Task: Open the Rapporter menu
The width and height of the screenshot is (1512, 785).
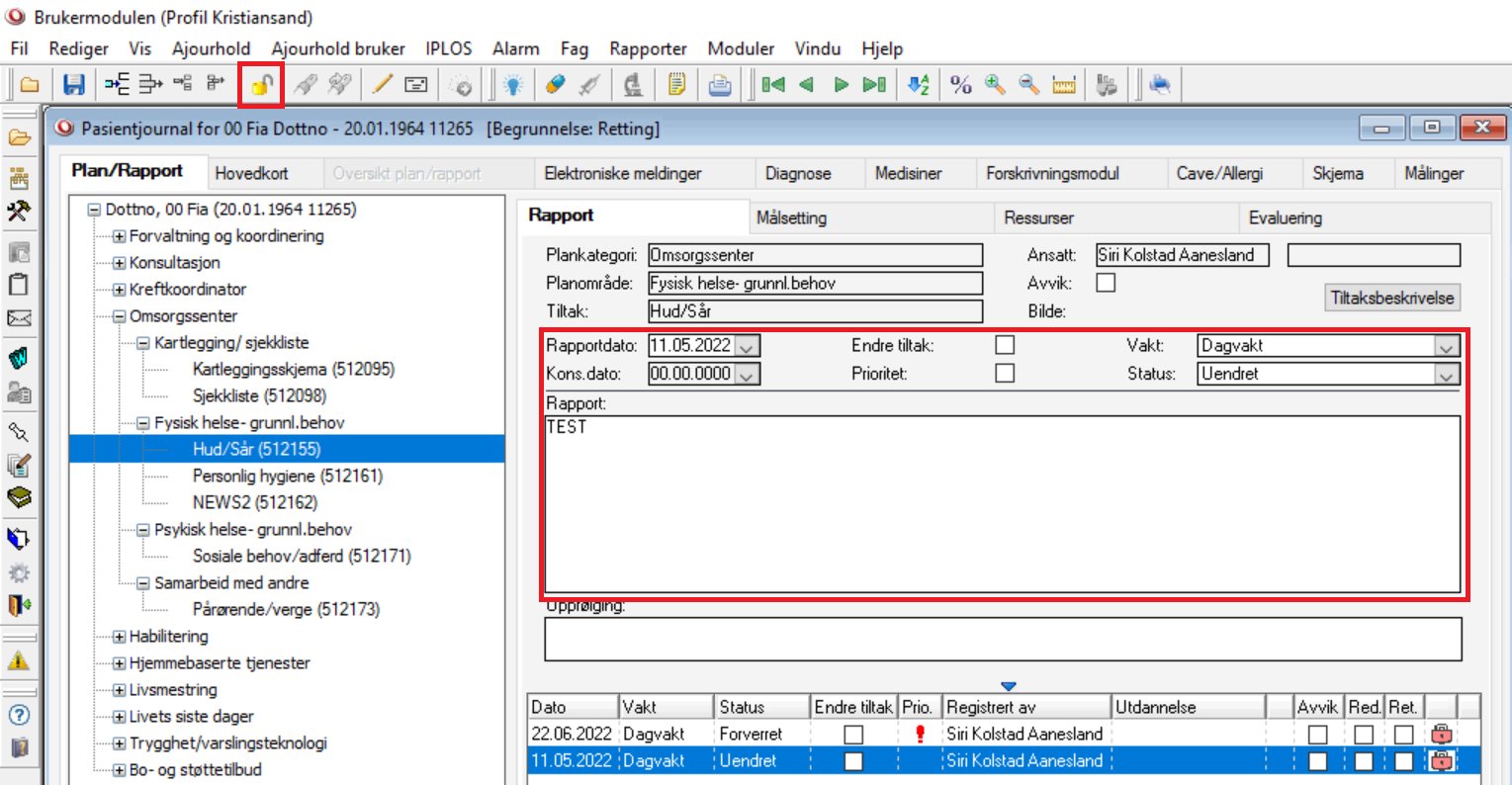Action: [x=648, y=48]
